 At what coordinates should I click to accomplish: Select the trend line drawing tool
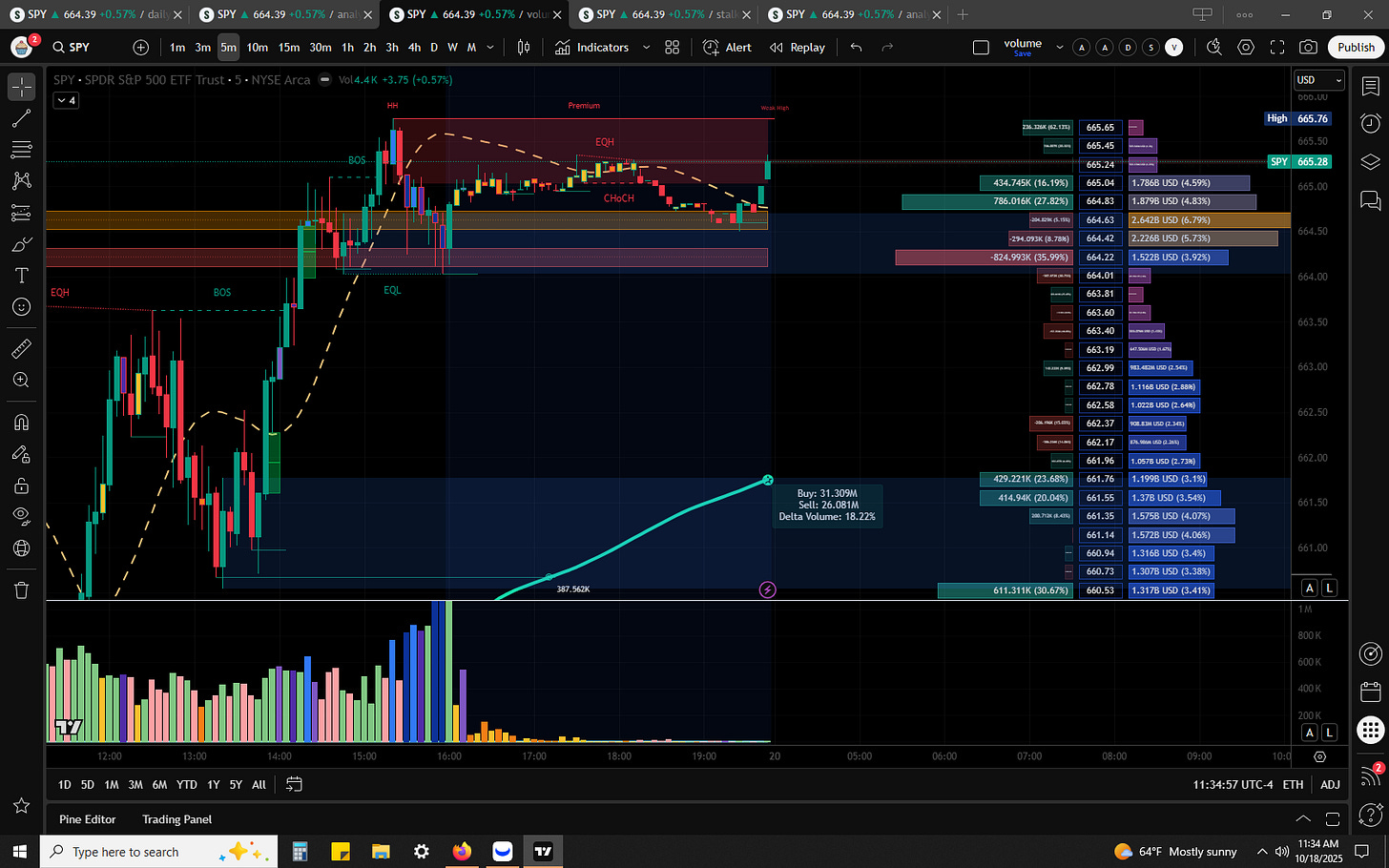(x=21, y=118)
